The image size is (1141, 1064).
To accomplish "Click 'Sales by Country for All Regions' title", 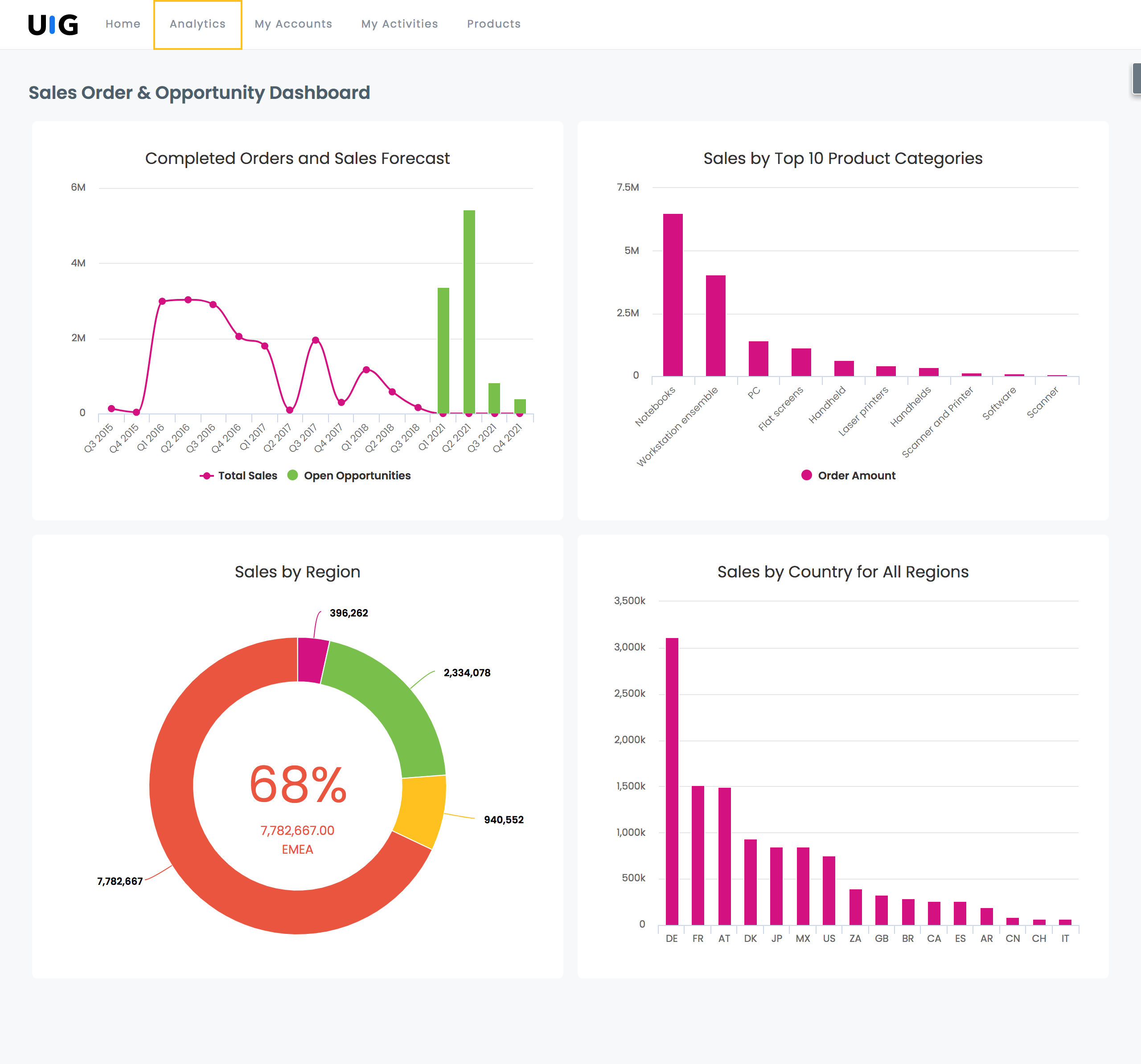I will pyautogui.click(x=843, y=572).
